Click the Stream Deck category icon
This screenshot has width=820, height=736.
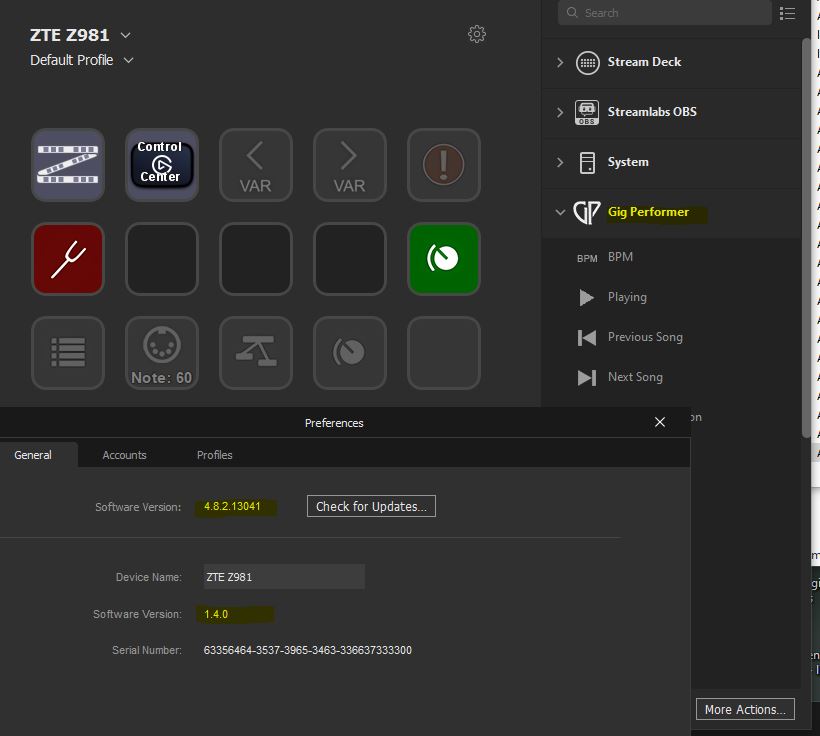pos(587,63)
